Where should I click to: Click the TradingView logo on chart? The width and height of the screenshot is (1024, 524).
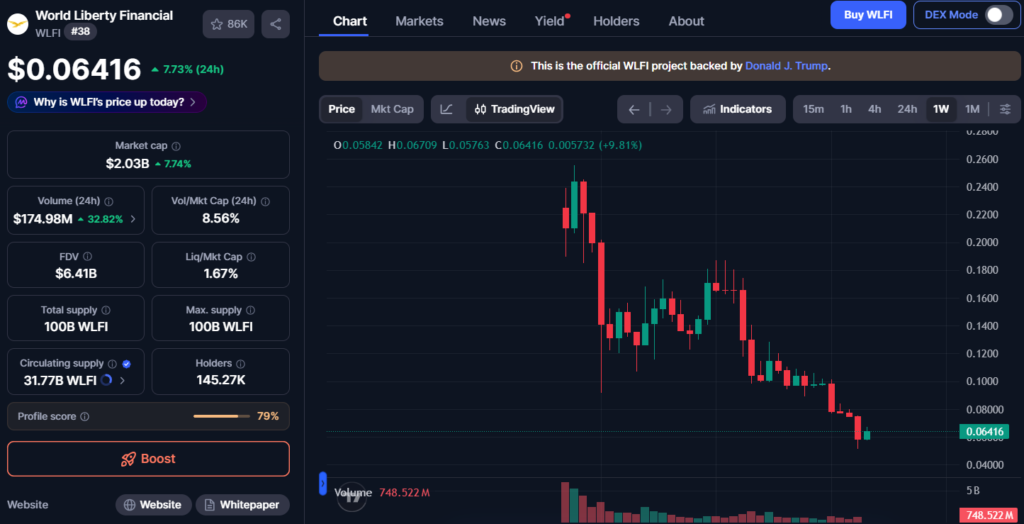click(x=353, y=497)
